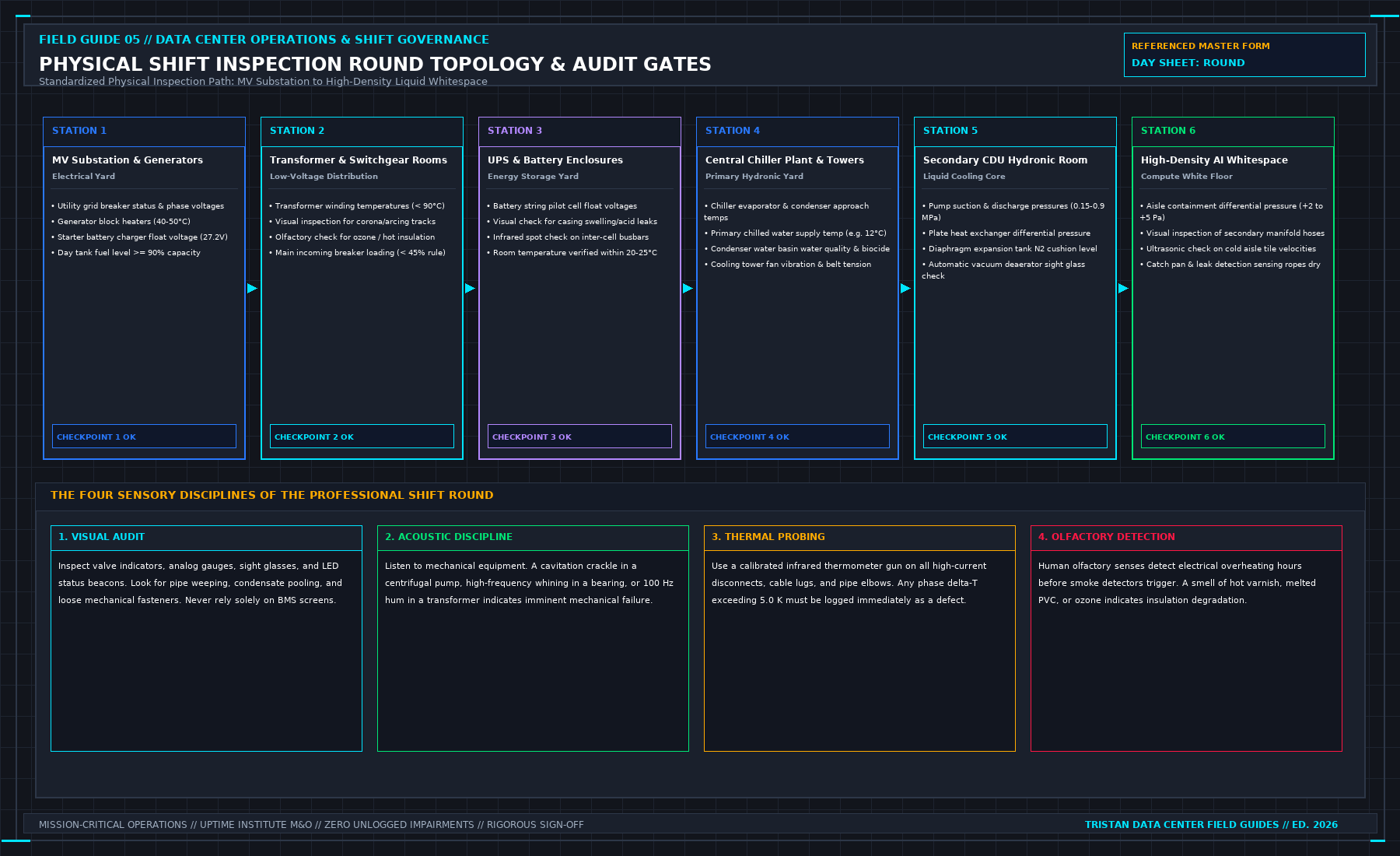Click the CHECKPOINT 4 OK box
The image size is (1400, 856).
point(797,437)
